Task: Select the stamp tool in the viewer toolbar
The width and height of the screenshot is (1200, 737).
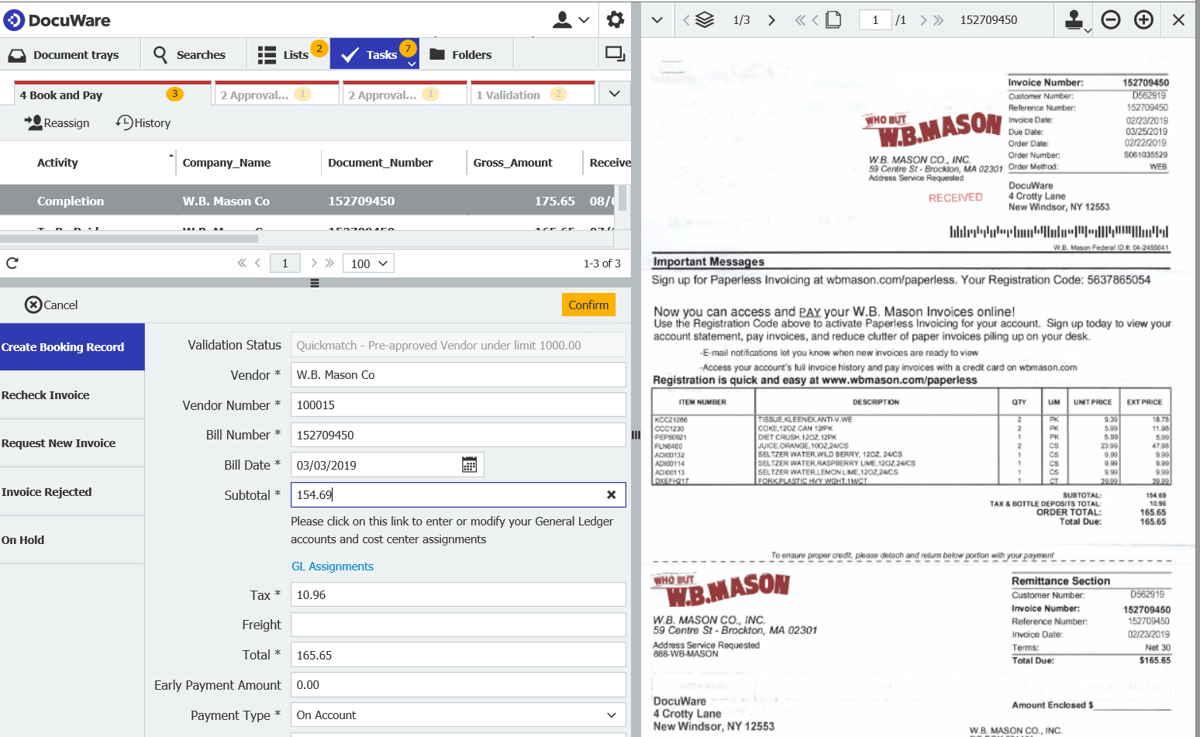Action: tap(1072, 19)
